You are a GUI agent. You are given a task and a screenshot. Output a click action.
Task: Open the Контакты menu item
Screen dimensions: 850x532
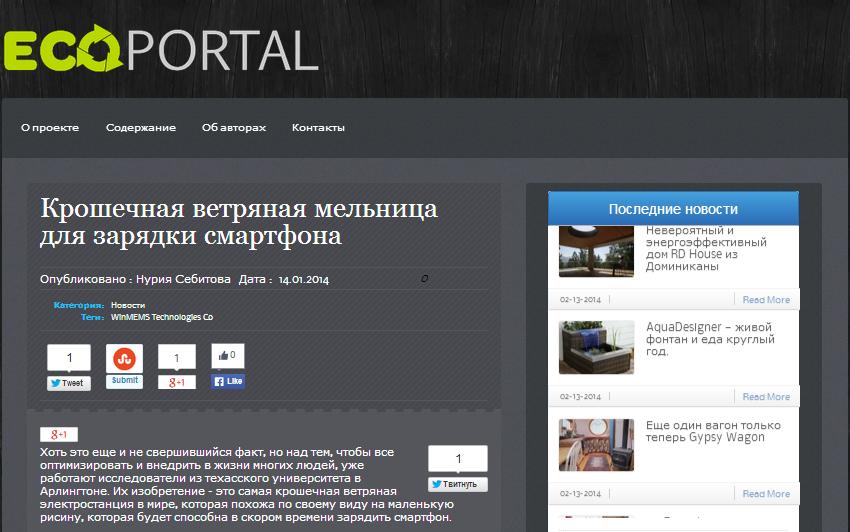[x=318, y=128]
